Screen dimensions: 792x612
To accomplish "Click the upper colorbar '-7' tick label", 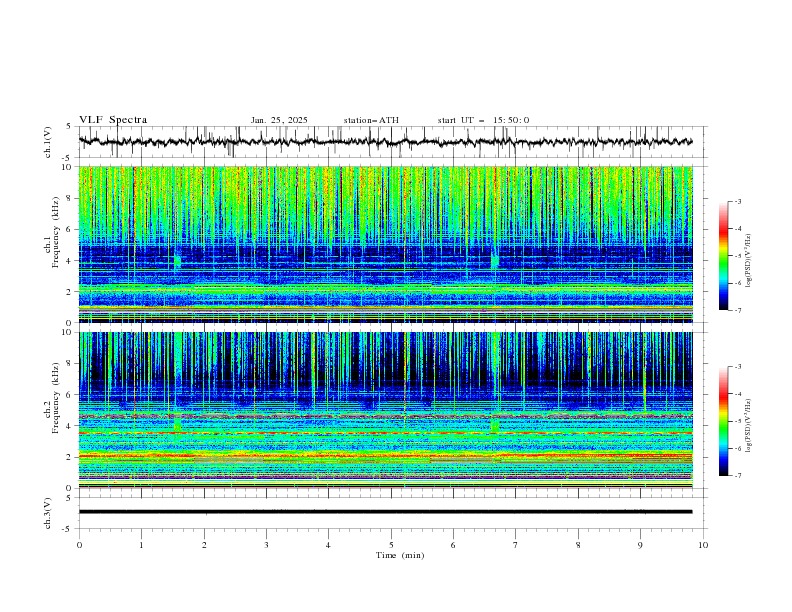I will point(737,310).
